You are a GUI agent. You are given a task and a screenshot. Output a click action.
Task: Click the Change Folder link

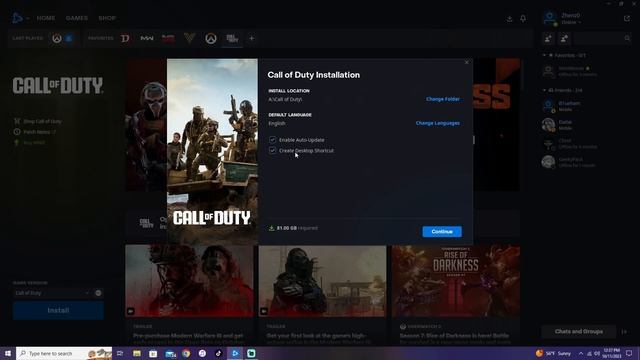442,99
